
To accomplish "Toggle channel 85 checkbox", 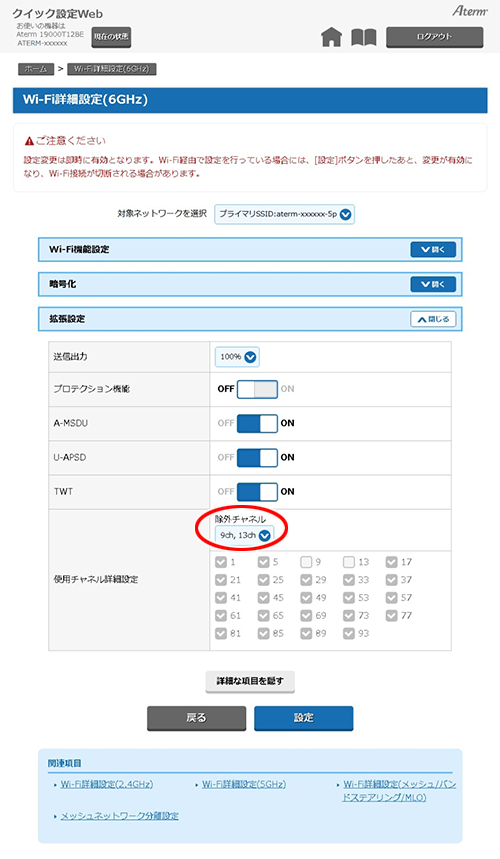I will click(263, 633).
